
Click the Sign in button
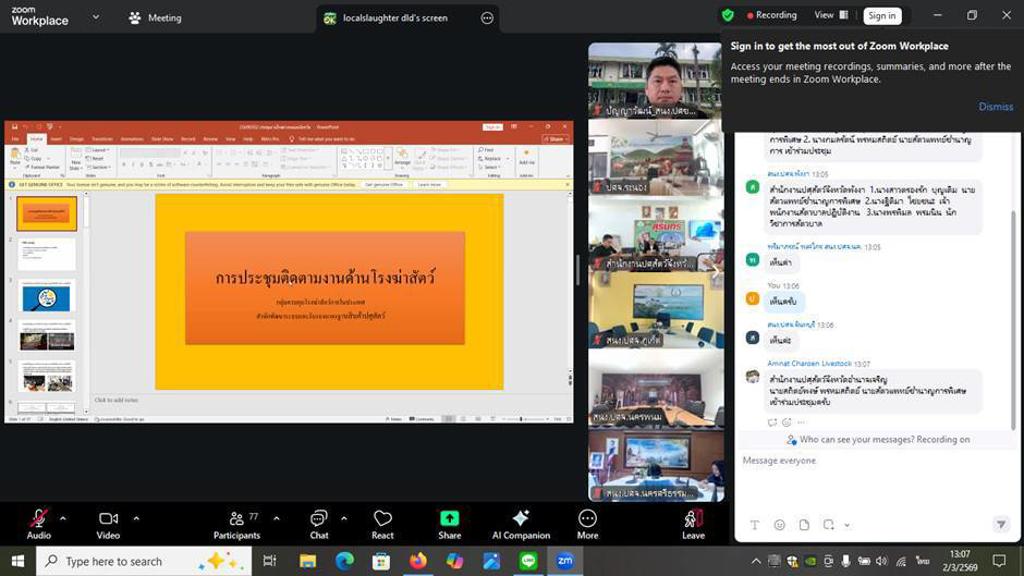[x=881, y=16]
